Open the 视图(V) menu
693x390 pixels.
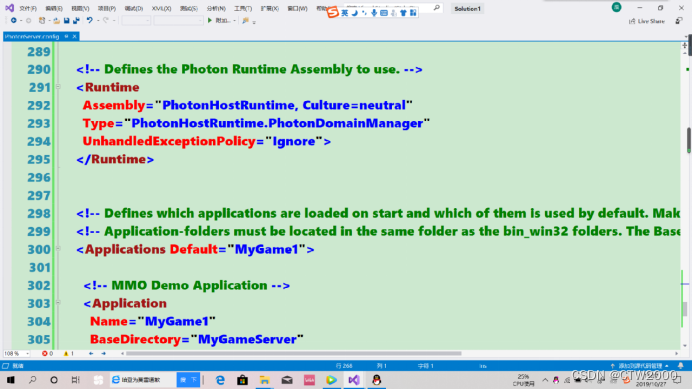pos(80,8)
